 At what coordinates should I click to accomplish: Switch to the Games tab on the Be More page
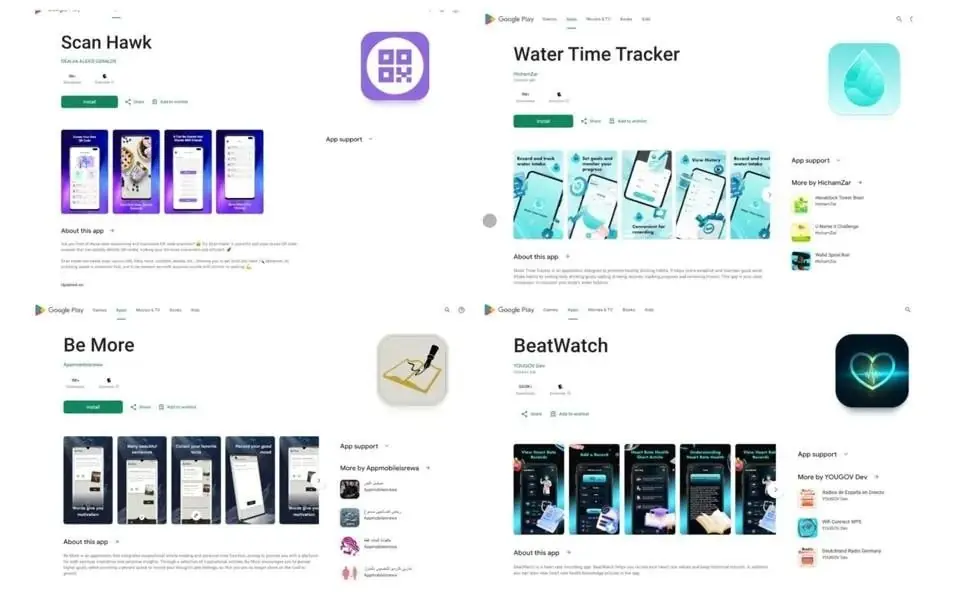(x=100, y=310)
